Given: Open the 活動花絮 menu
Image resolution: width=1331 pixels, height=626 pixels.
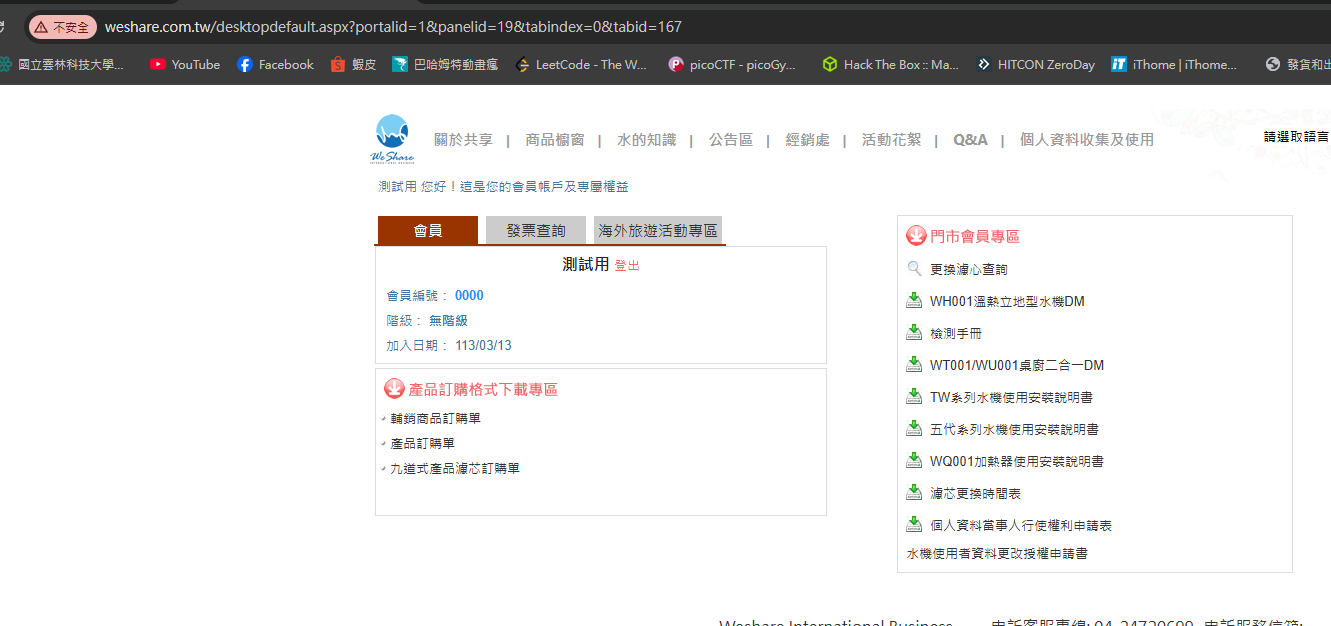Looking at the screenshot, I should (891, 140).
